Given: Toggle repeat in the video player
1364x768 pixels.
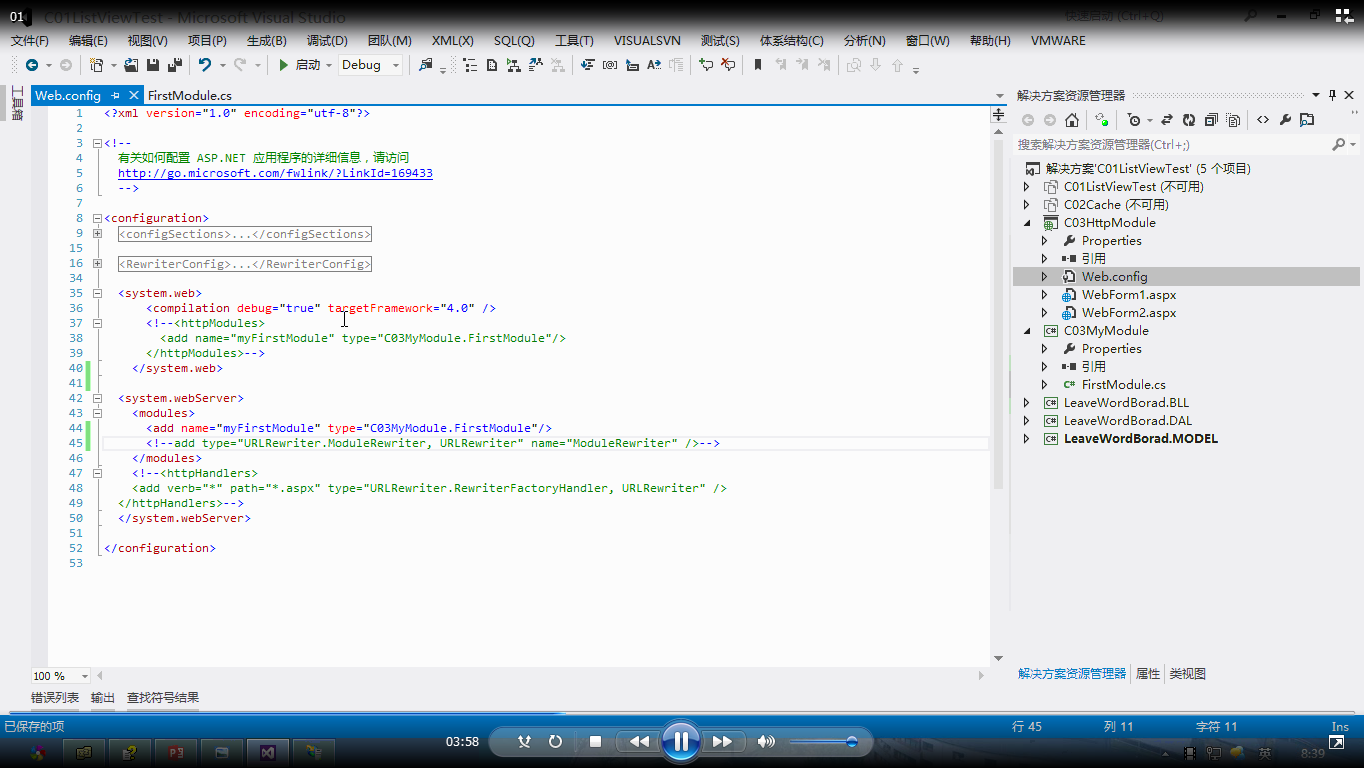Looking at the screenshot, I should 556,741.
